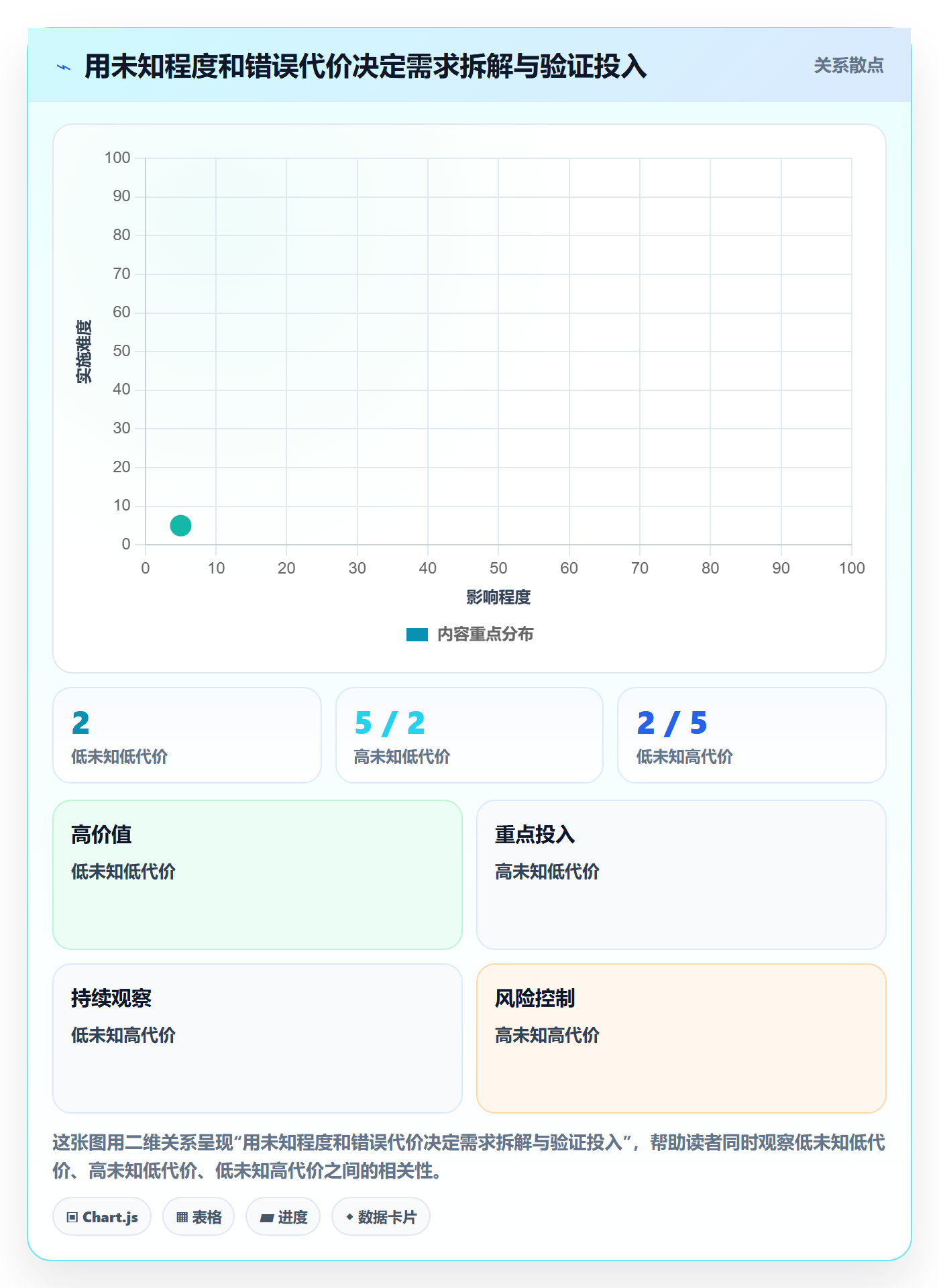Screen dimensions: 939x1288
Task: Click the 进度 tag chip
Action: 283,1217
